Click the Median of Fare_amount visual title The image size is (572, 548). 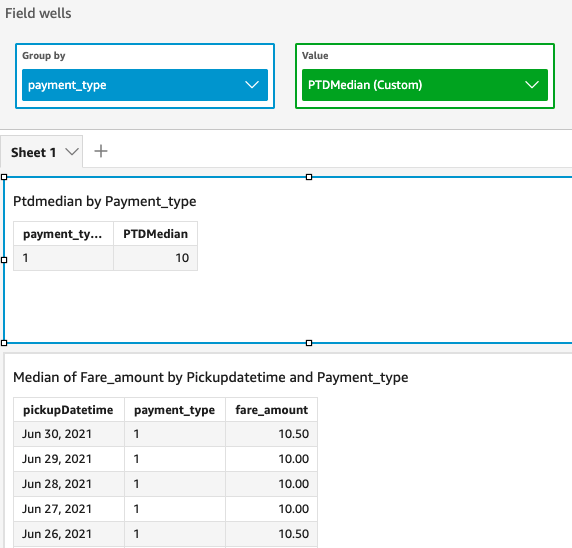pos(210,377)
